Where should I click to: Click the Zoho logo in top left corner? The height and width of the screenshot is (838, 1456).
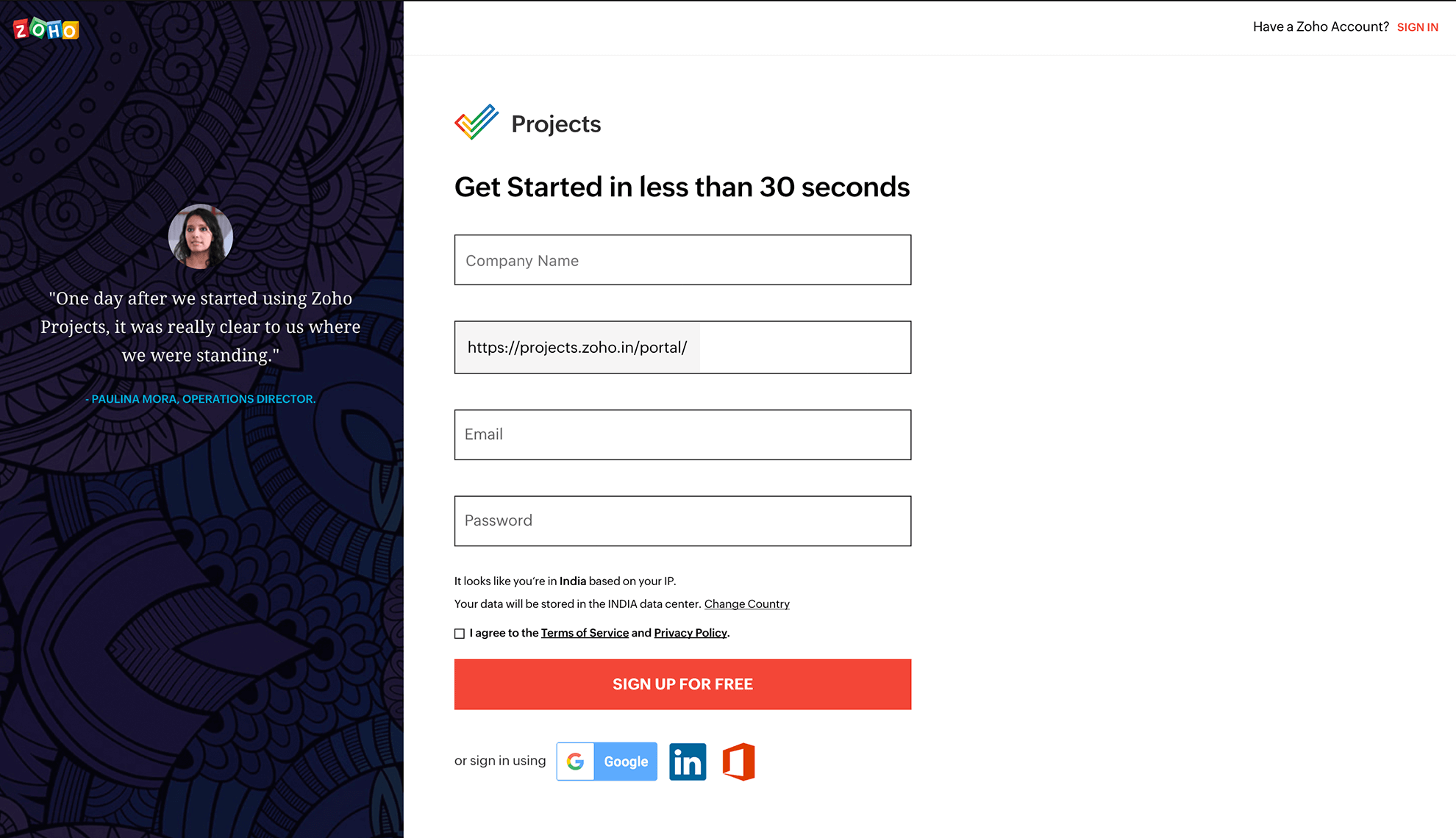click(44, 29)
